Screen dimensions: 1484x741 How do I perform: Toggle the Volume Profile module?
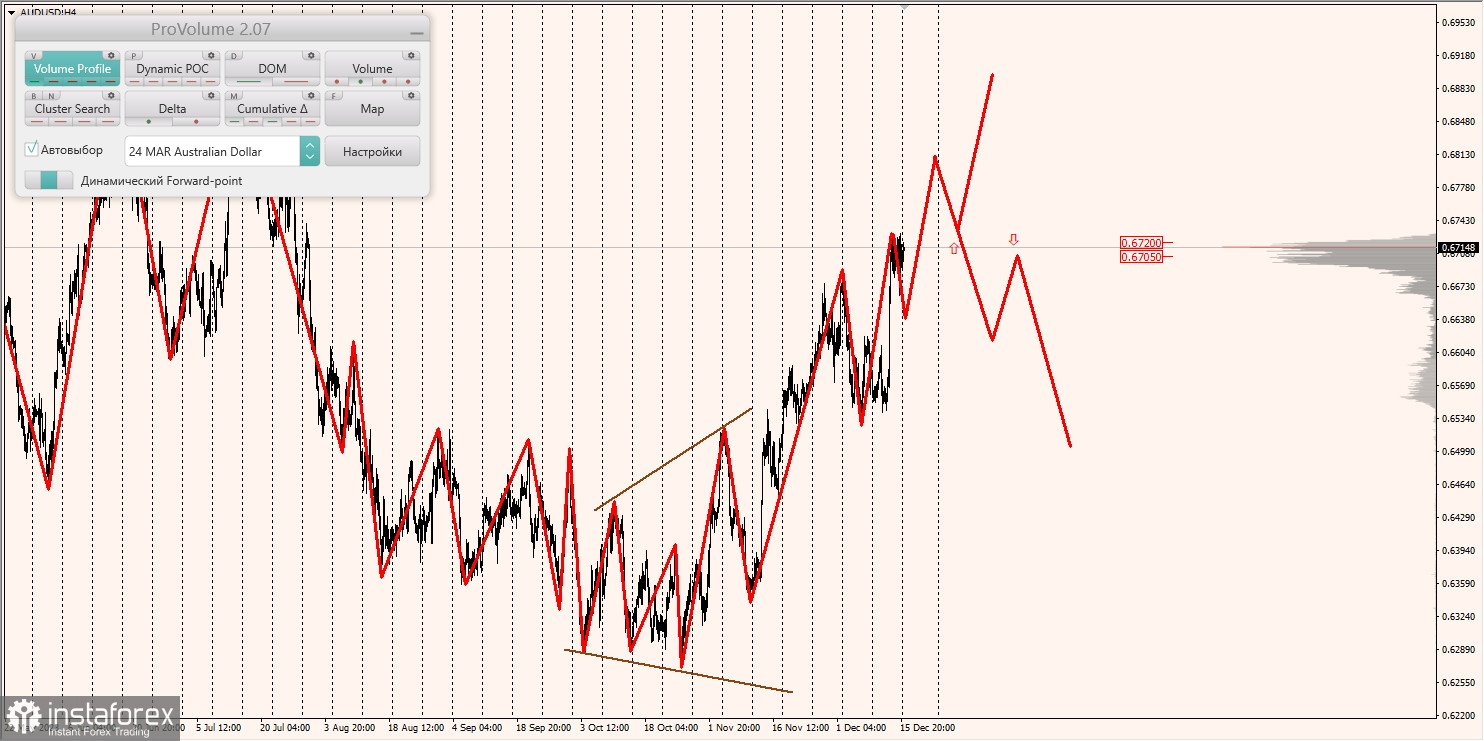[72, 69]
